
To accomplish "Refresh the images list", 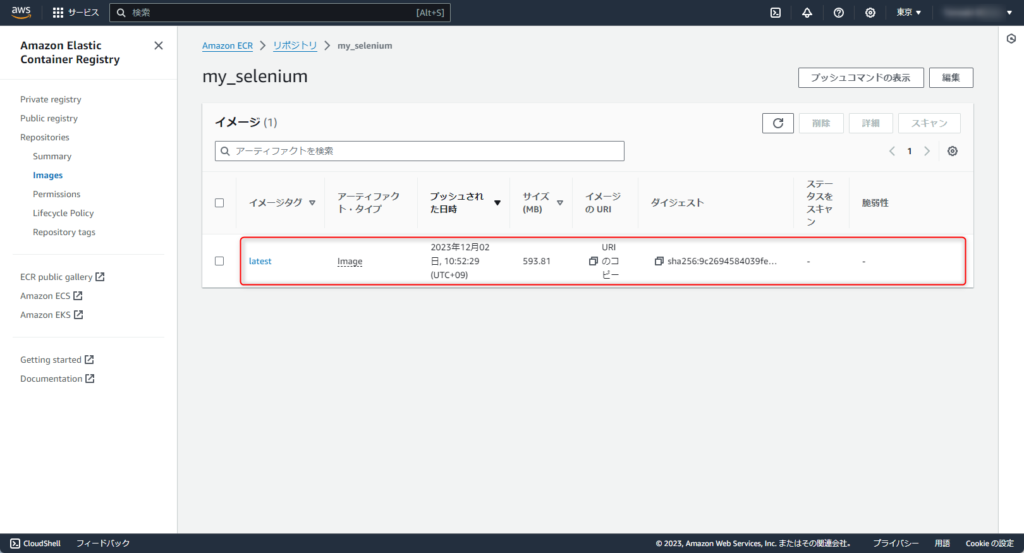I will point(778,123).
